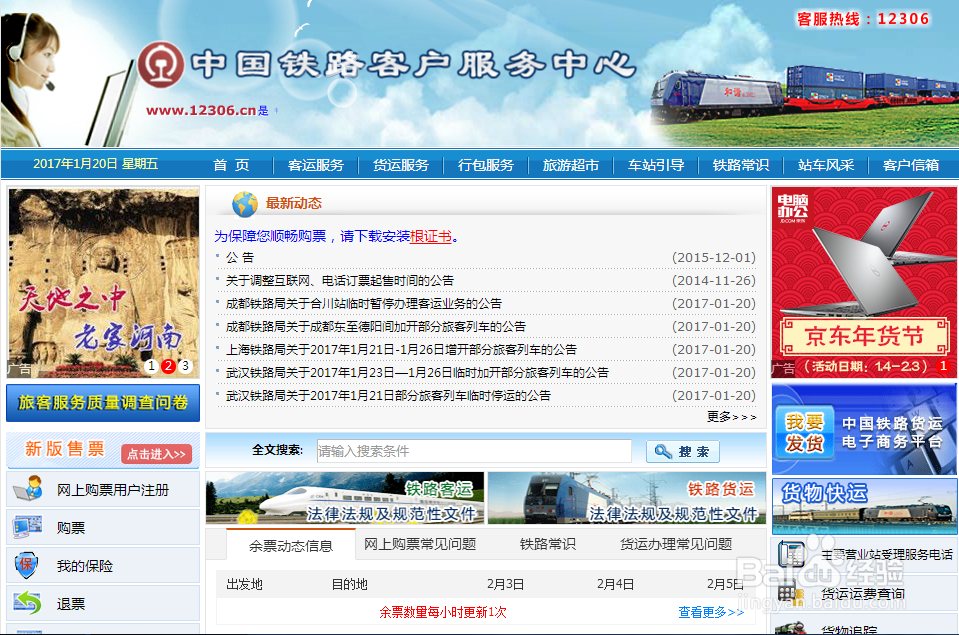This screenshot has height=635, width=959.
Task: Click the 目的地 column header
Action: [x=349, y=584]
